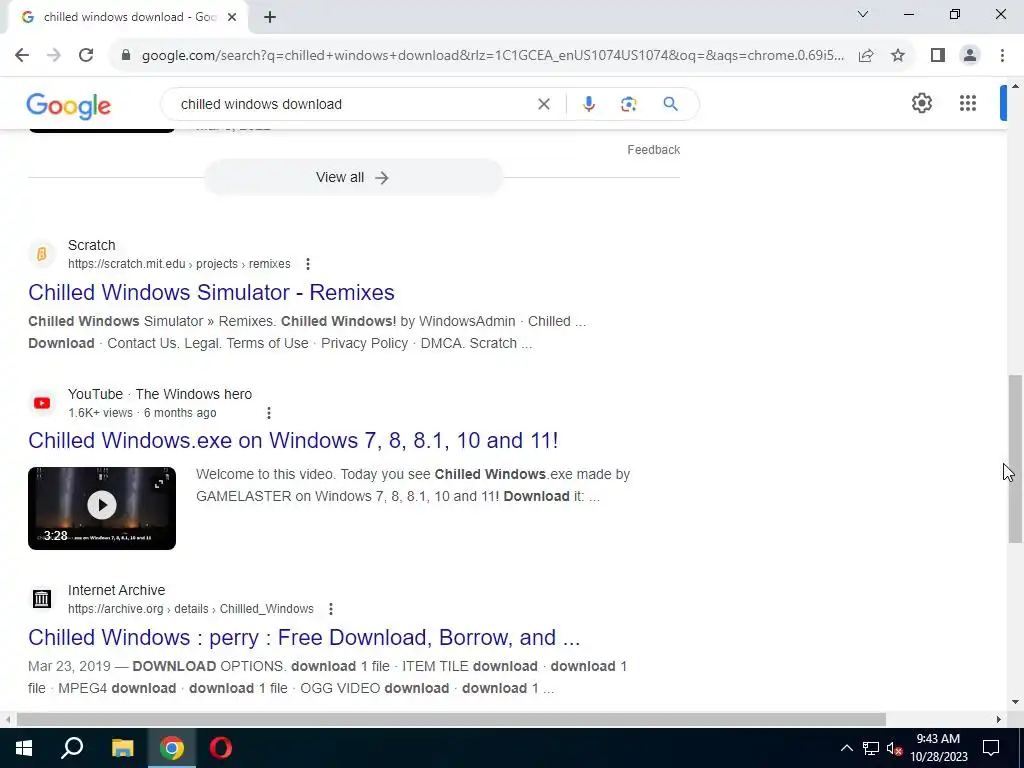The height and width of the screenshot is (768, 1024).
Task: Open Scratch favicon result icon
Action: coord(42,254)
